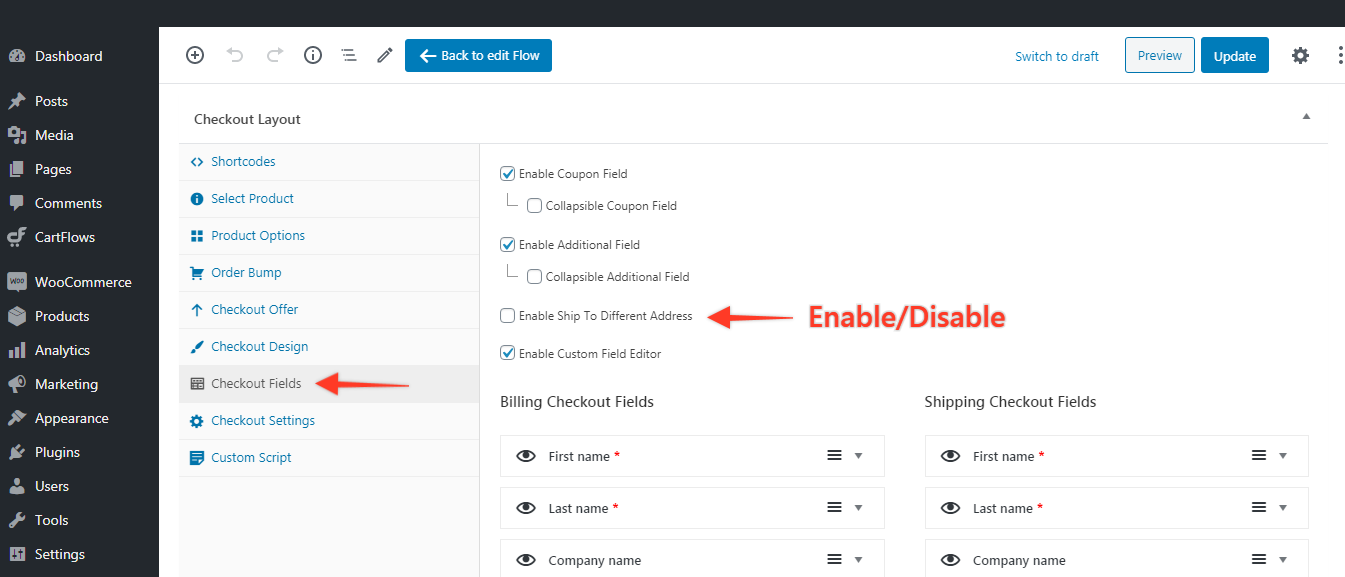Switch to the Checkout Settings tab
1345x577 pixels.
point(261,420)
